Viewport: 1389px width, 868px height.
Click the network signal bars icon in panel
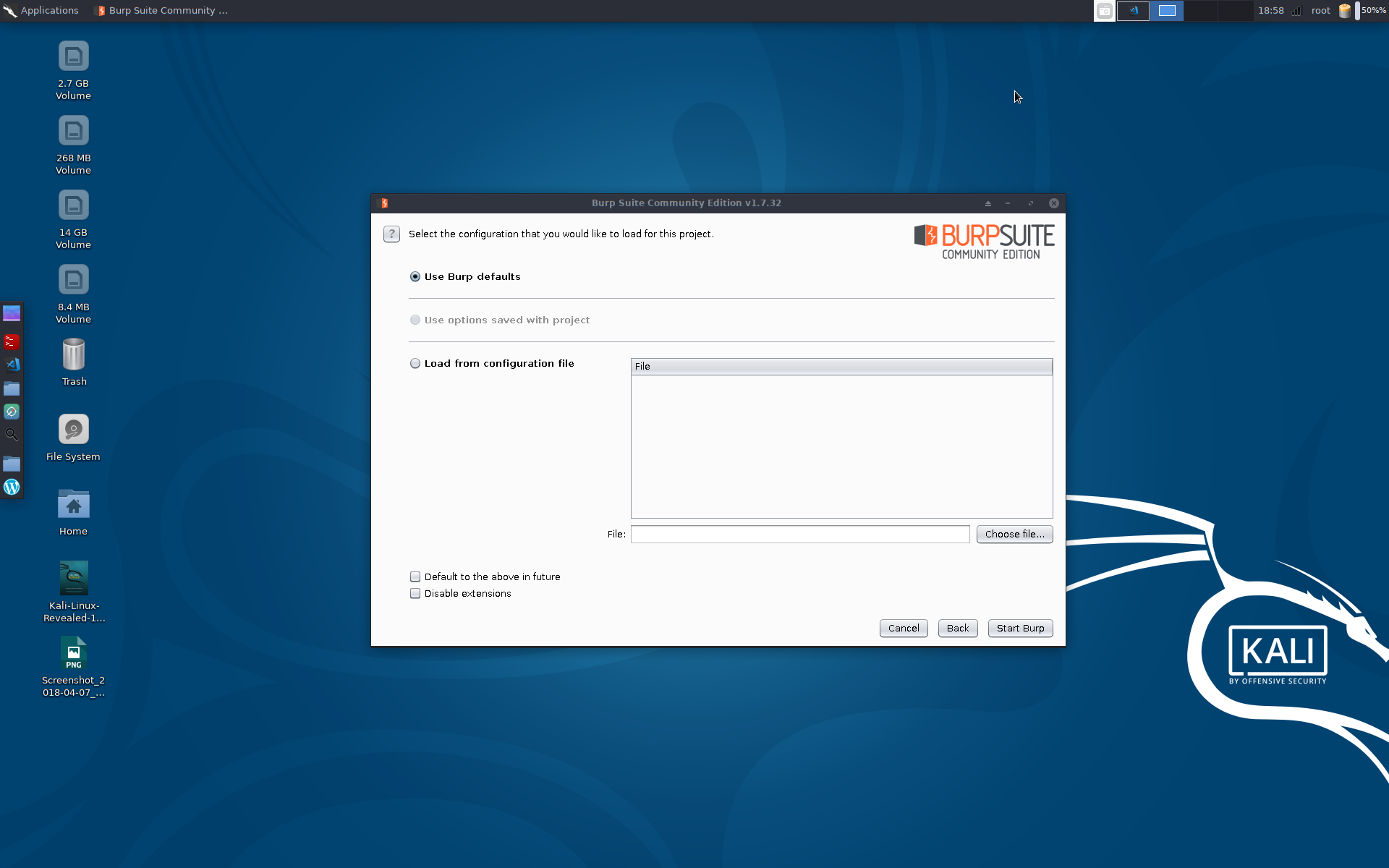pyautogui.click(x=1296, y=11)
